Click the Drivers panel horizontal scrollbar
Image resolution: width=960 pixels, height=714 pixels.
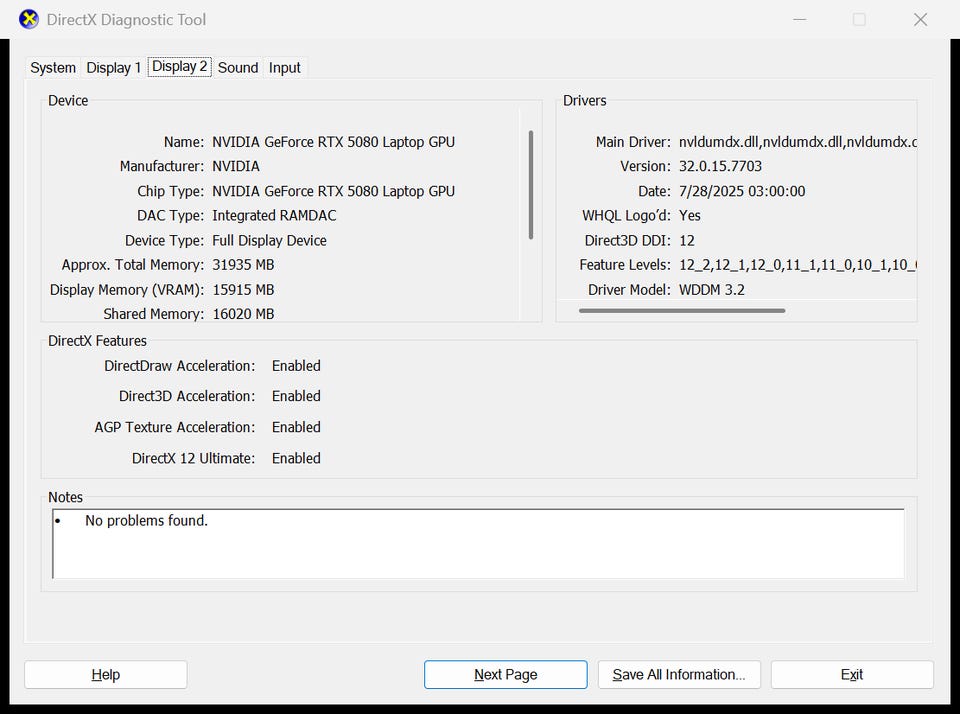682,310
